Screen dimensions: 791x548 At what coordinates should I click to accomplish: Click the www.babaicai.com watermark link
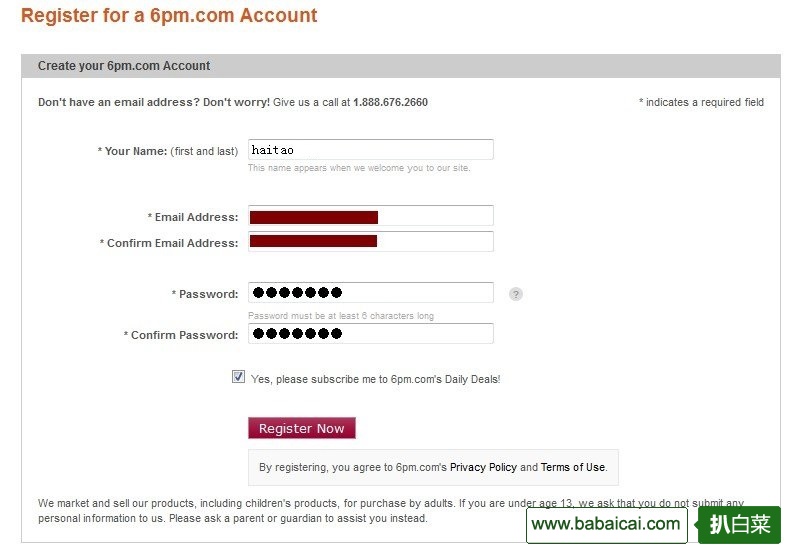(x=606, y=524)
